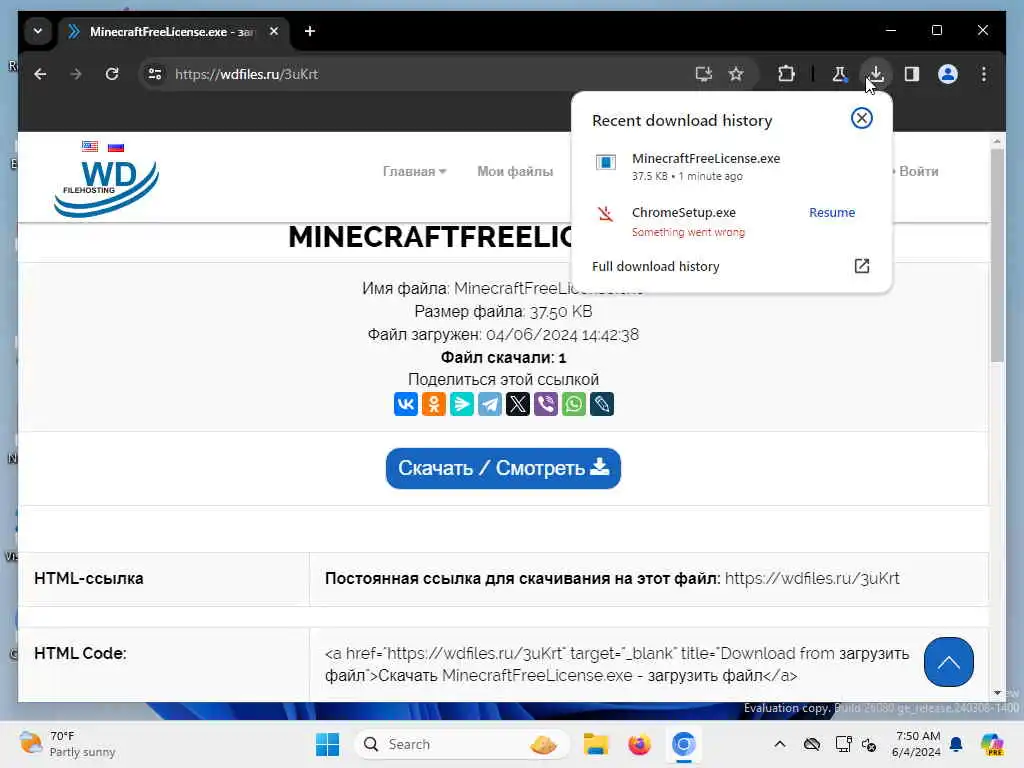1024x768 pixels.
Task: Switch site language to Russian flag
Action: coord(116,147)
